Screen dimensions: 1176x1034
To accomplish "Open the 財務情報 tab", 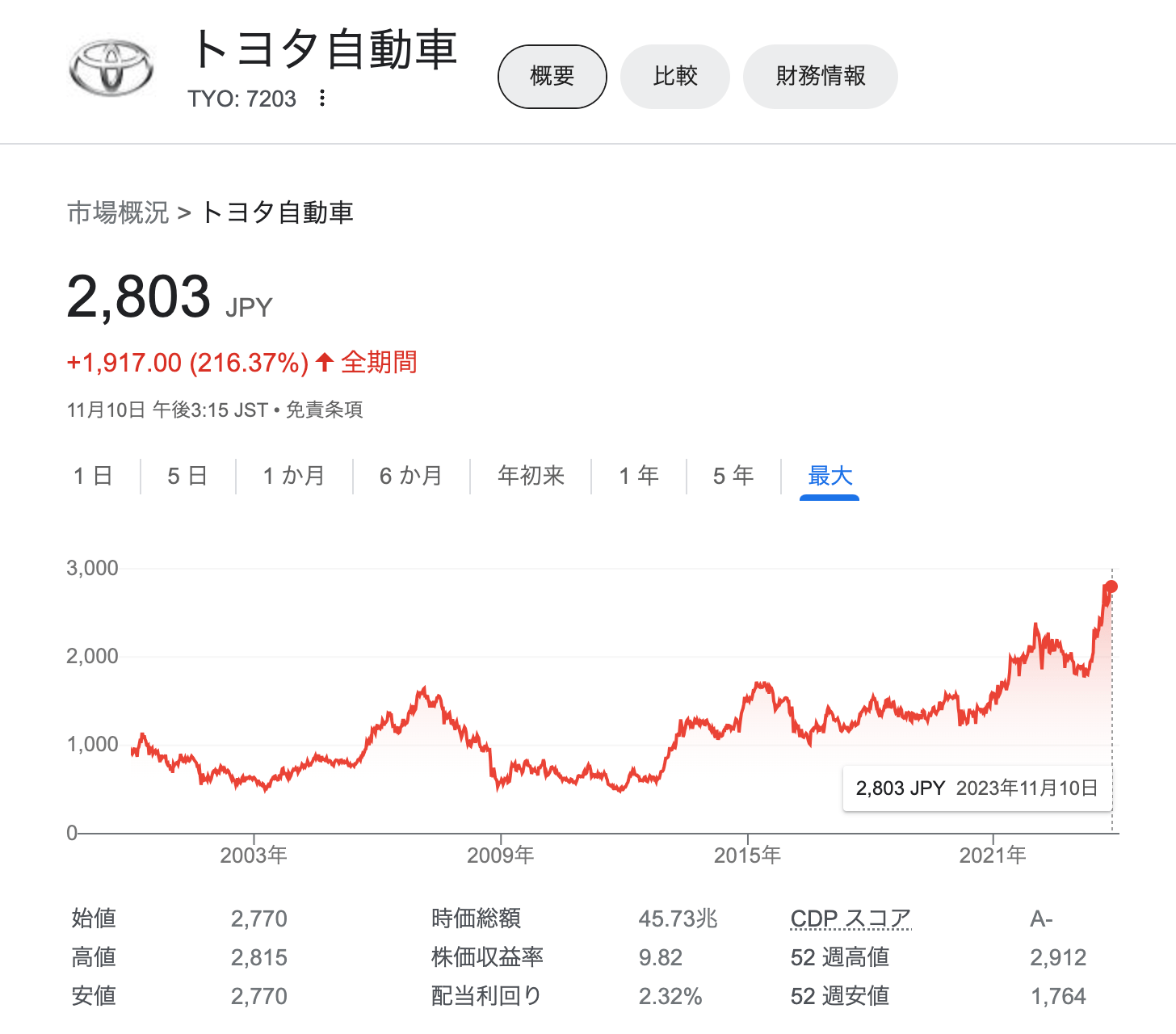I will [821, 77].
